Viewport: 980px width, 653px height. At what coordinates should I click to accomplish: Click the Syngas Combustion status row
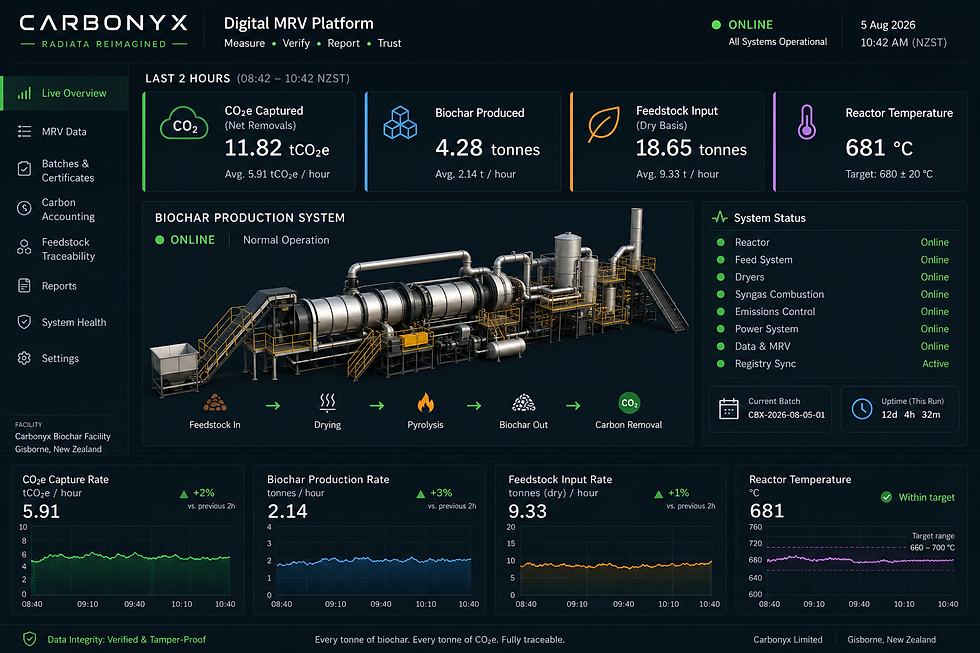pyautogui.click(x=833, y=294)
